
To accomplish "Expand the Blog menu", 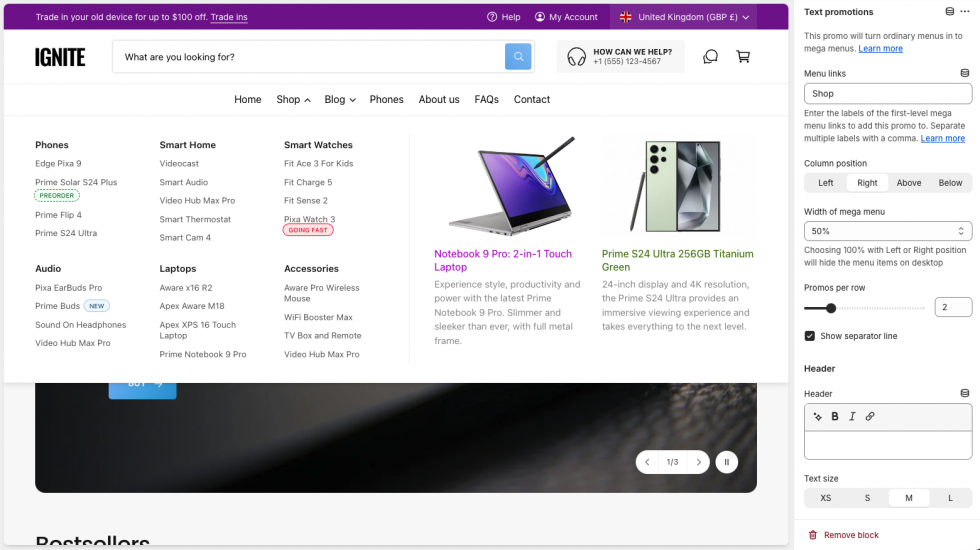I will coord(340,100).
